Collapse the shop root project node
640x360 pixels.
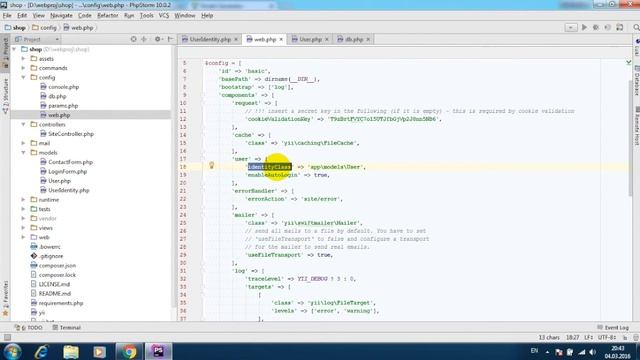(x=15, y=49)
